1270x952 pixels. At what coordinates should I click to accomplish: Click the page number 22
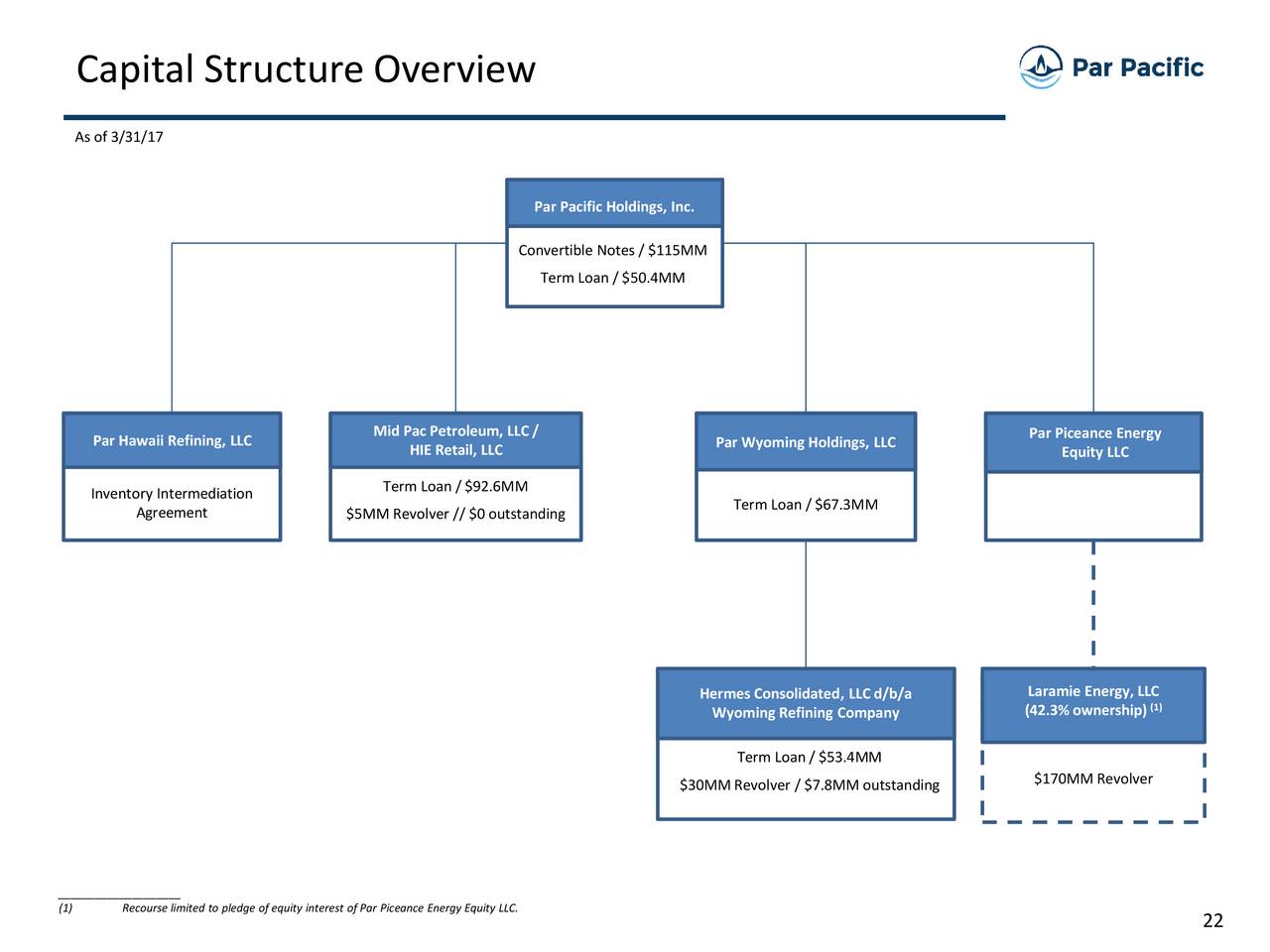(1212, 921)
